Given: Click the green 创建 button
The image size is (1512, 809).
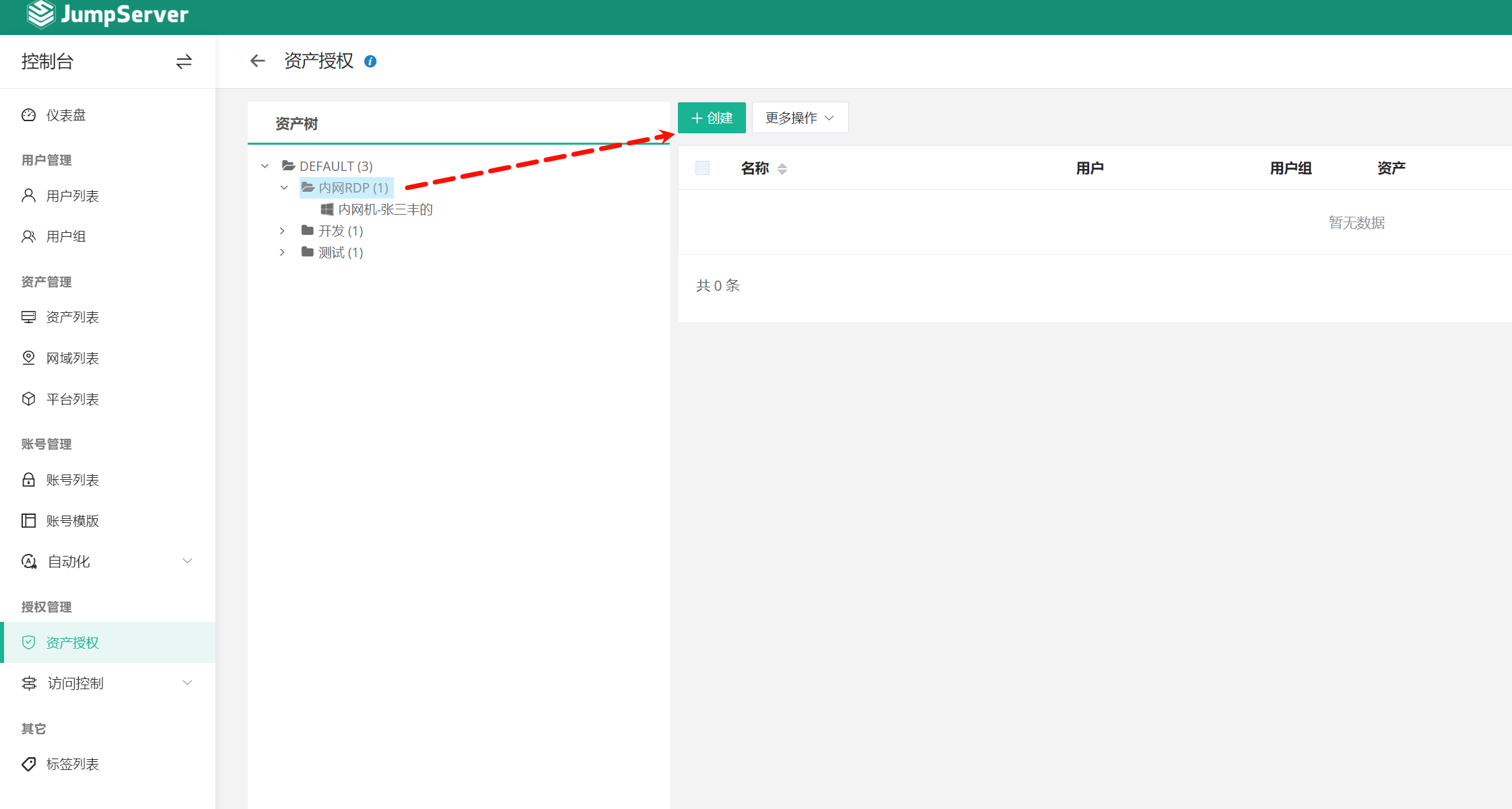Looking at the screenshot, I should 712,118.
